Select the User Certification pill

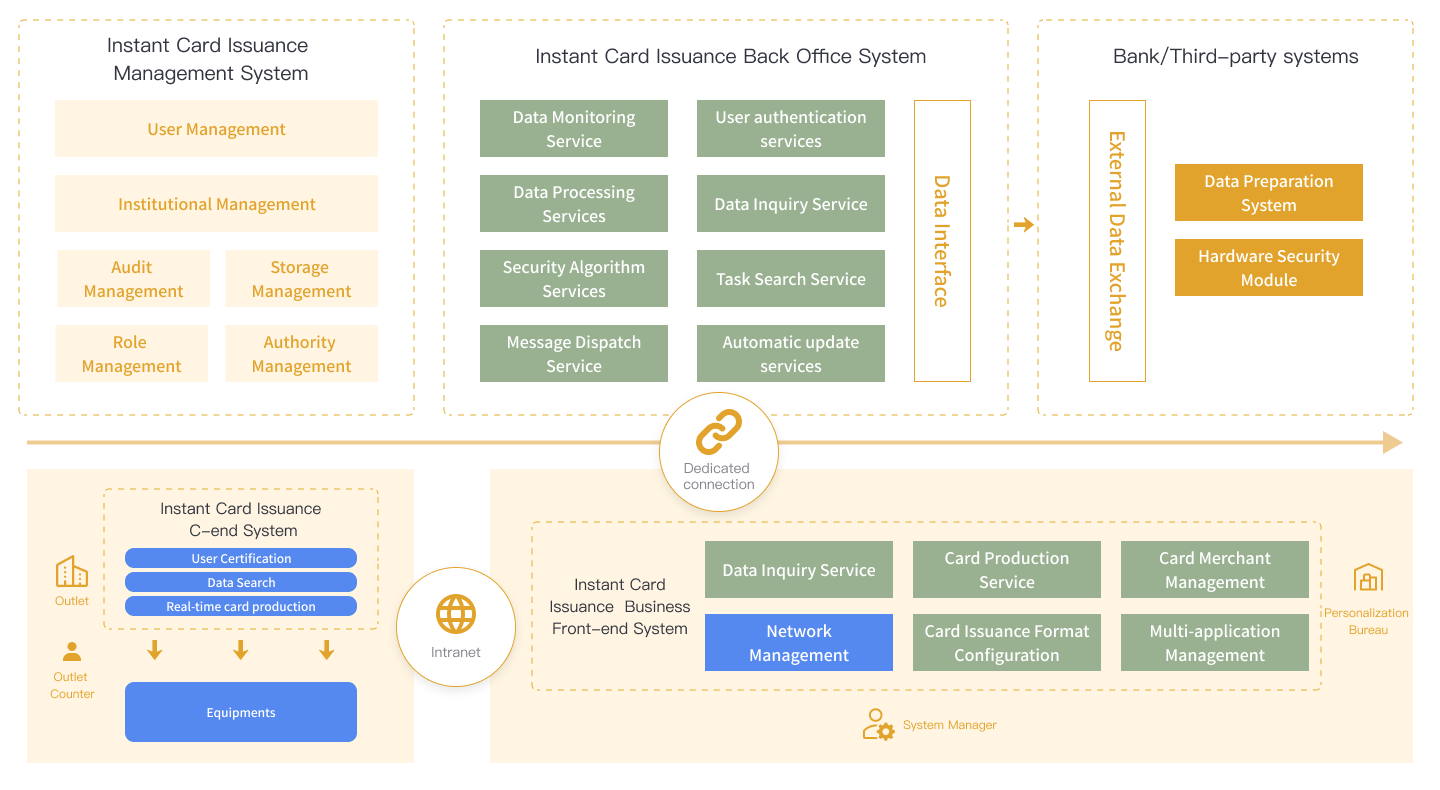[241, 558]
